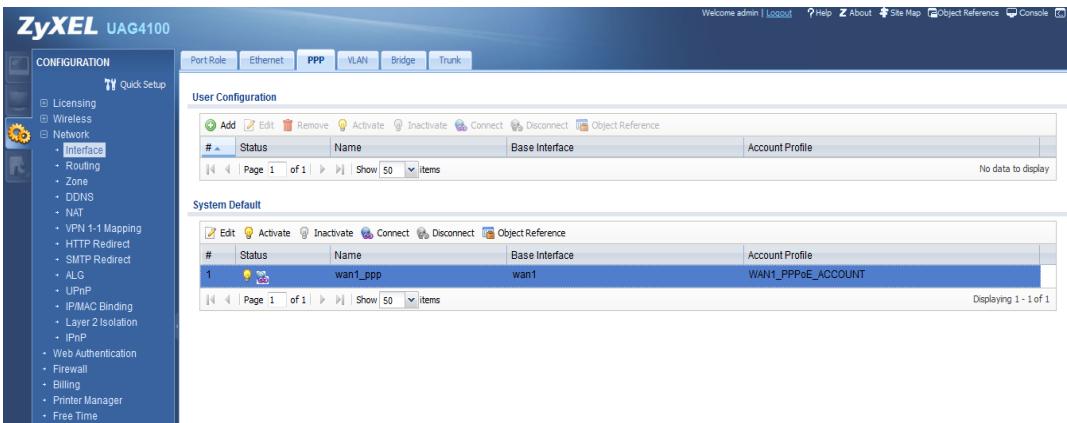Viewport: 1067px width, 423px height.
Task: Click page number field in User Configuration
Action: click(x=276, y=170)
